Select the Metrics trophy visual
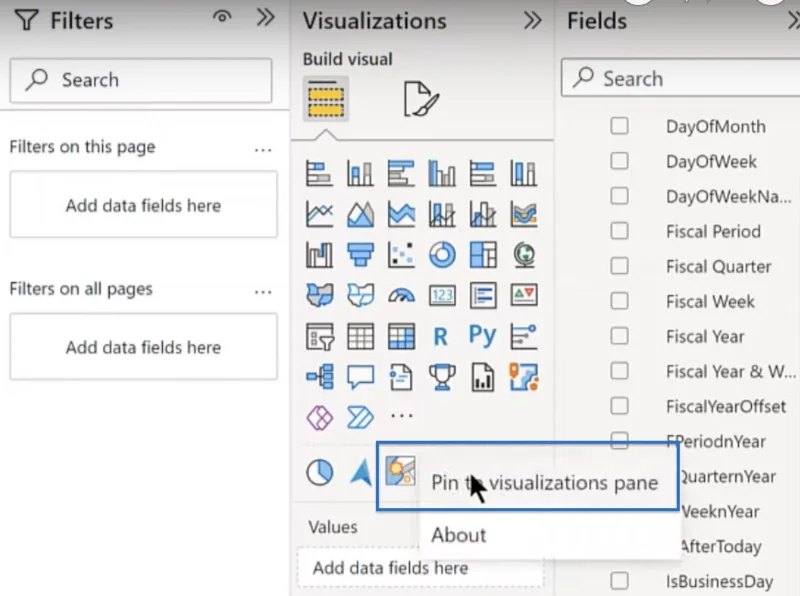The height and width of the screenshot is (596, 800). pos(442,377)
